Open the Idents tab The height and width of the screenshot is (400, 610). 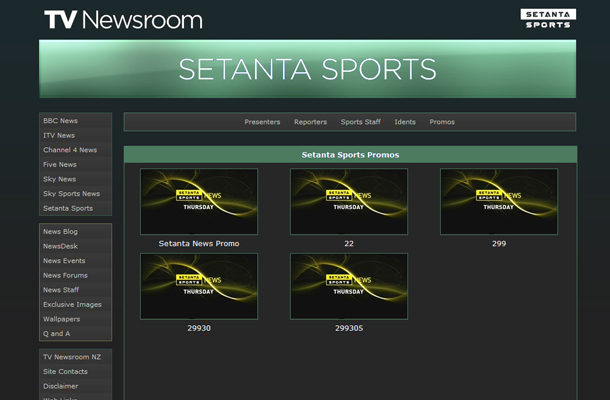pyautogui.click(x=405, y=122)
